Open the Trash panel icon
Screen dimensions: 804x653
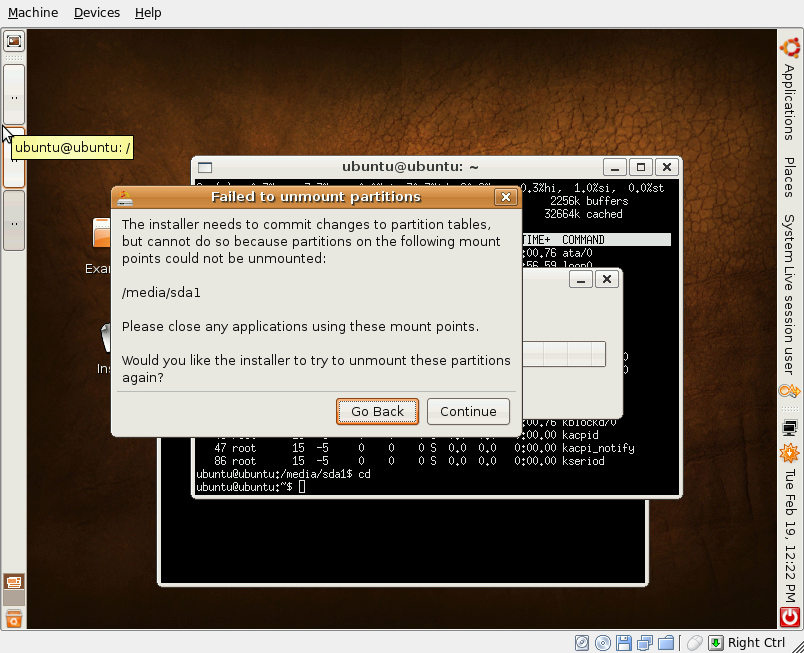pyautogui.click(x=14, y=619)
